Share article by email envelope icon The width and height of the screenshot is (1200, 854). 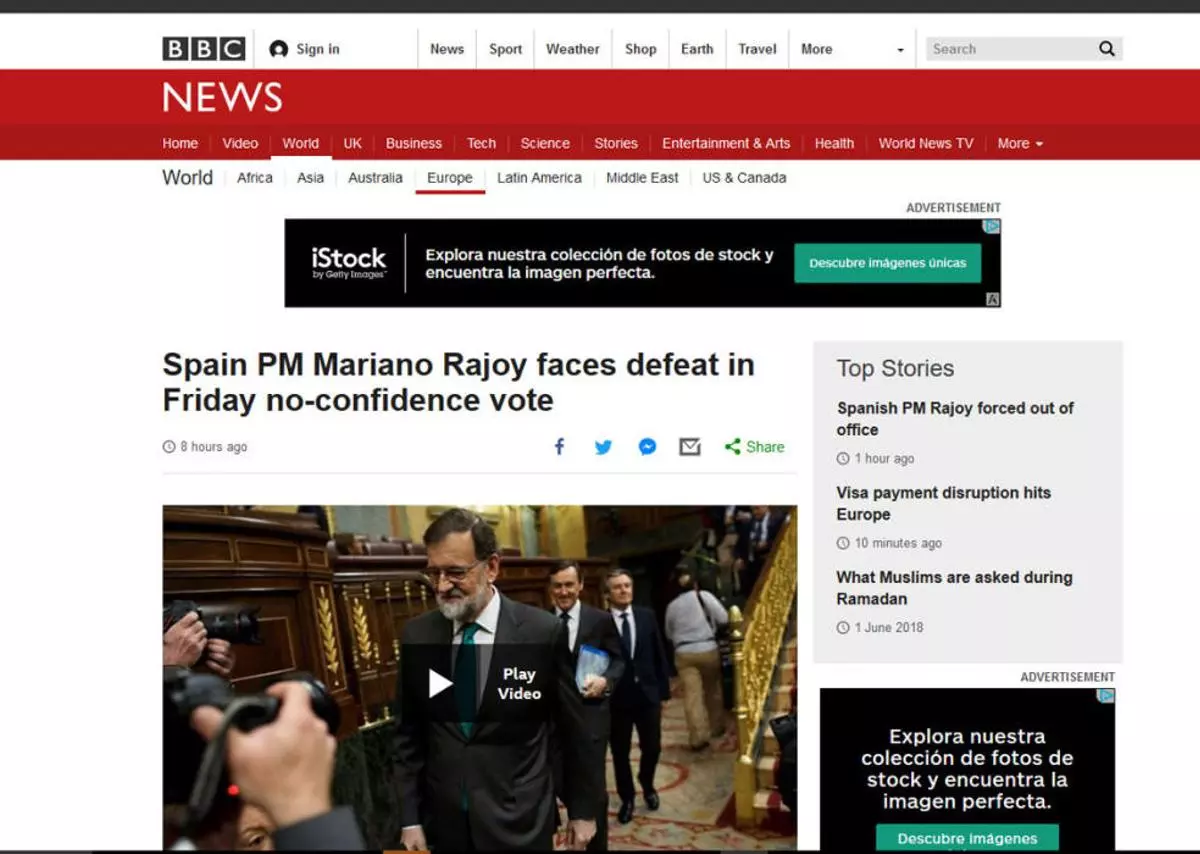(690, 447)
